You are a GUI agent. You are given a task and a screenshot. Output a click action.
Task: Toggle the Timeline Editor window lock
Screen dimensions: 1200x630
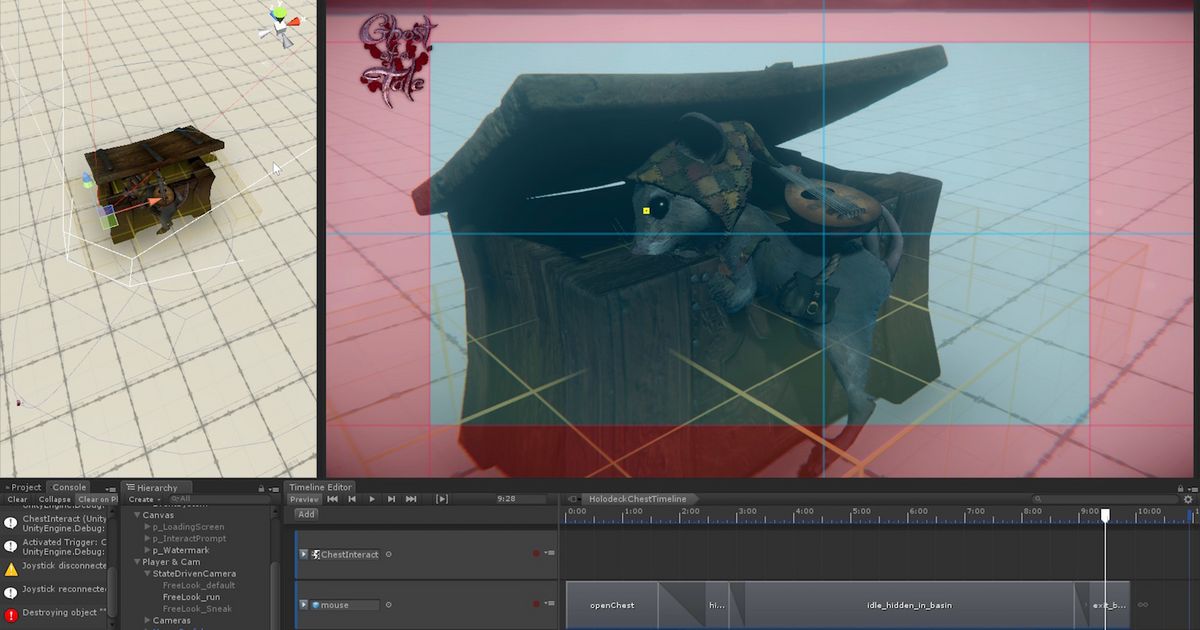pyautogui.click(x=1180, y=488)
